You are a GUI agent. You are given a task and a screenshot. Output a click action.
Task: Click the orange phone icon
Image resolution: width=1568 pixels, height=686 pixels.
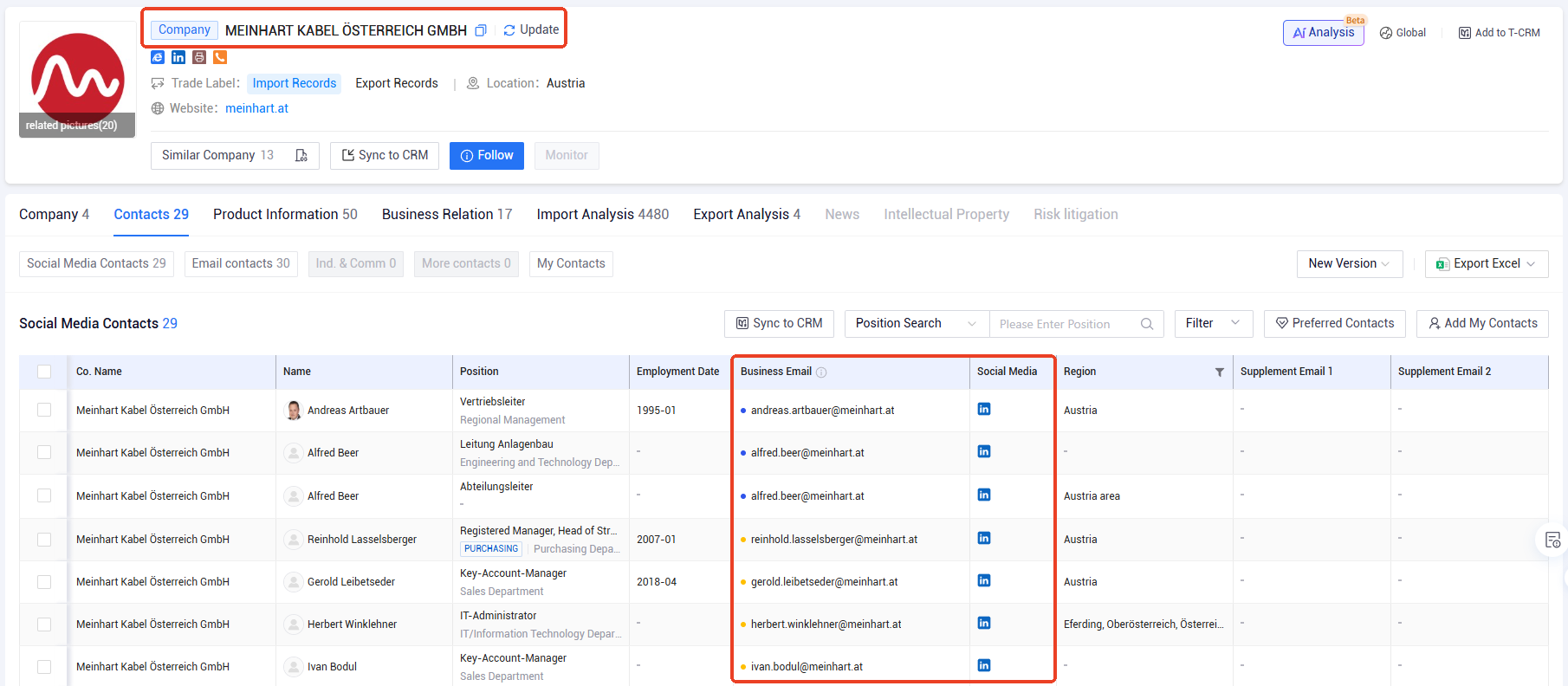[220, 57]
